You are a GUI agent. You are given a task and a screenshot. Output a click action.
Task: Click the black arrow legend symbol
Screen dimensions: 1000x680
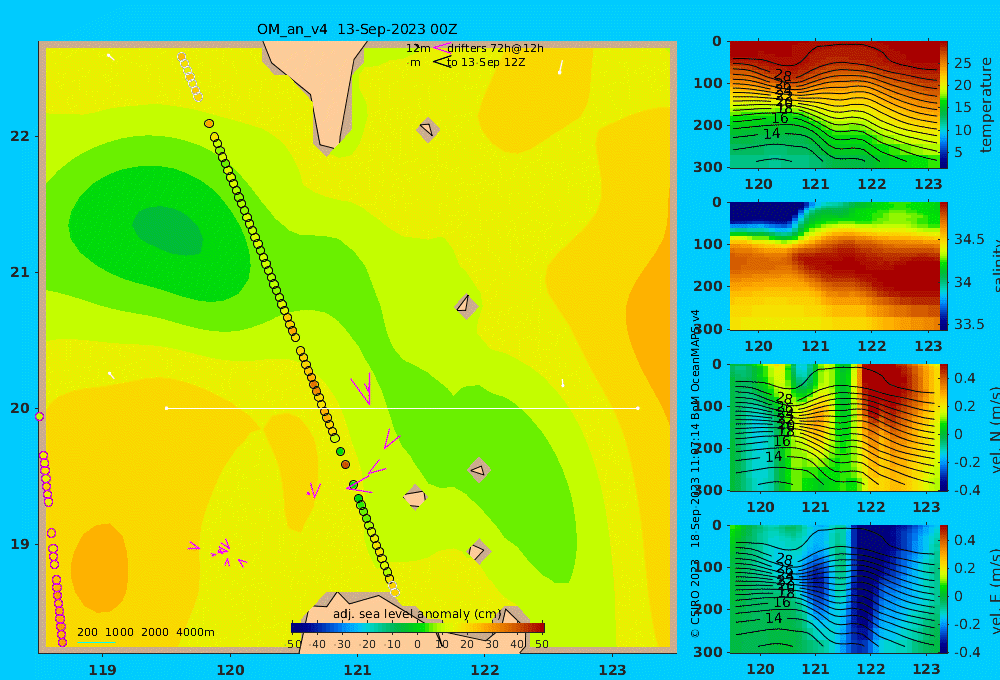(442, 62)
